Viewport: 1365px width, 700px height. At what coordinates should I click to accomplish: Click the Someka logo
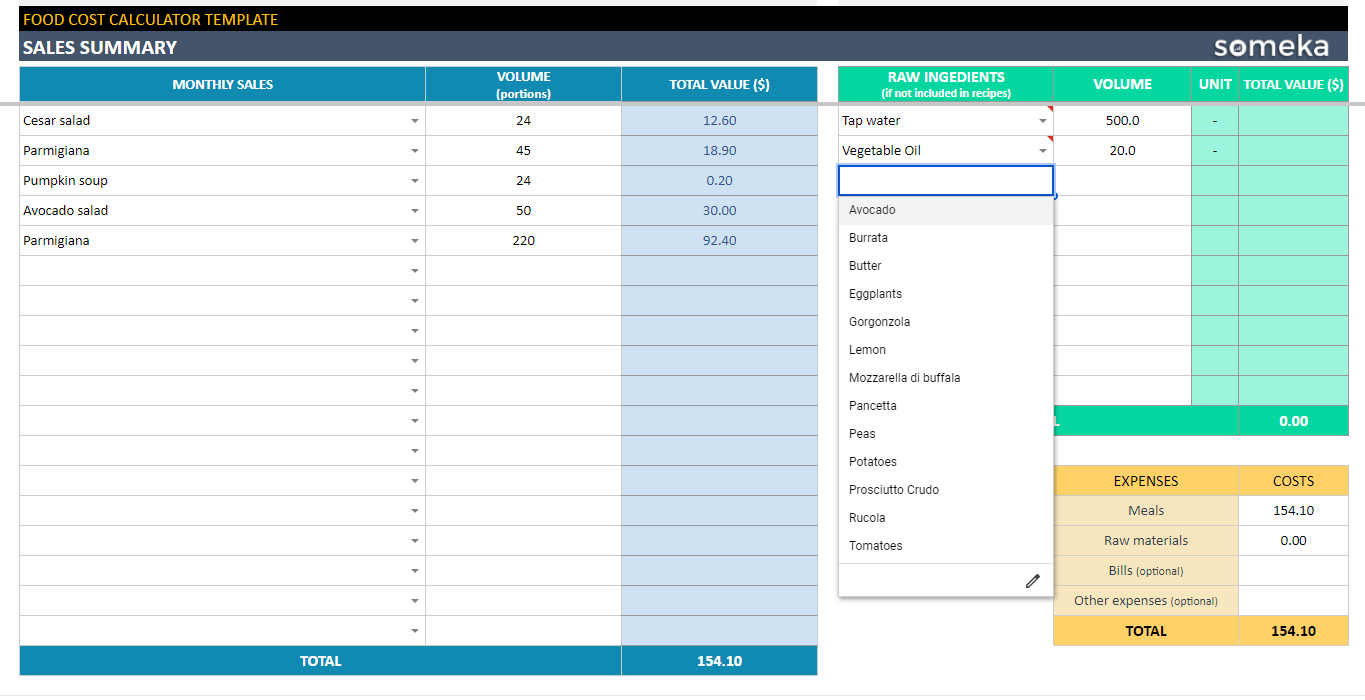(1271, 47)
